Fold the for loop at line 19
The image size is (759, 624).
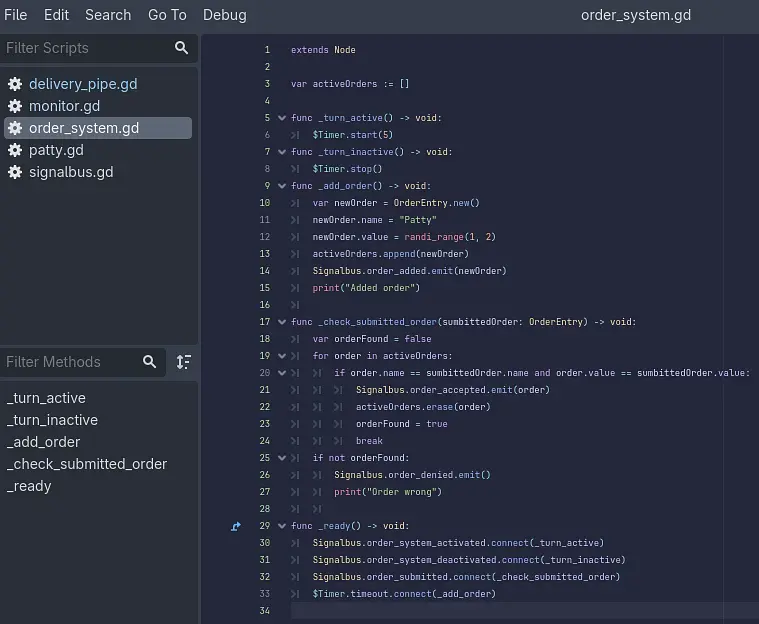coord(282,356)
